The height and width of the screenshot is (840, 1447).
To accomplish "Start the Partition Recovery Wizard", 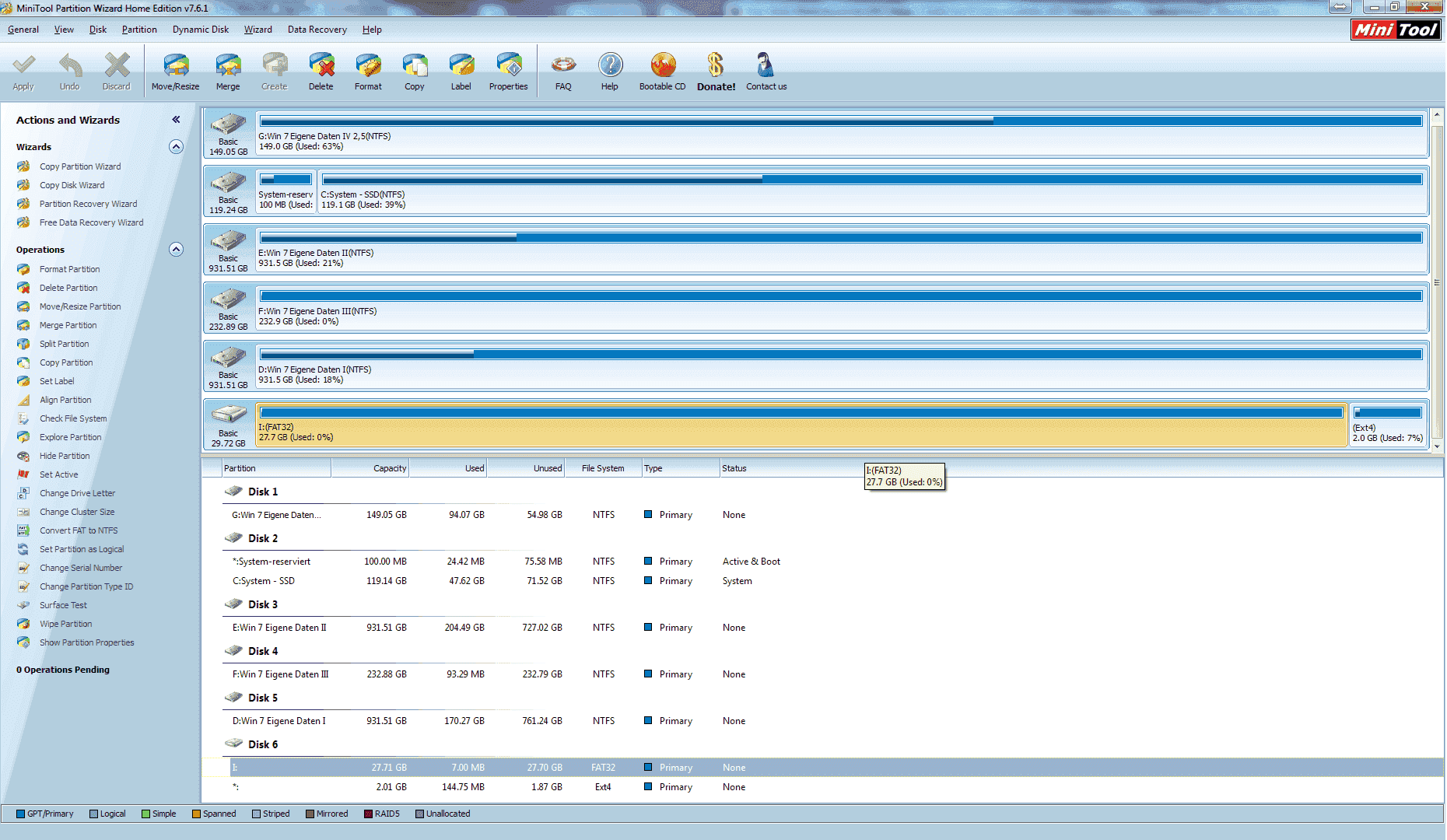I will 88,204.
